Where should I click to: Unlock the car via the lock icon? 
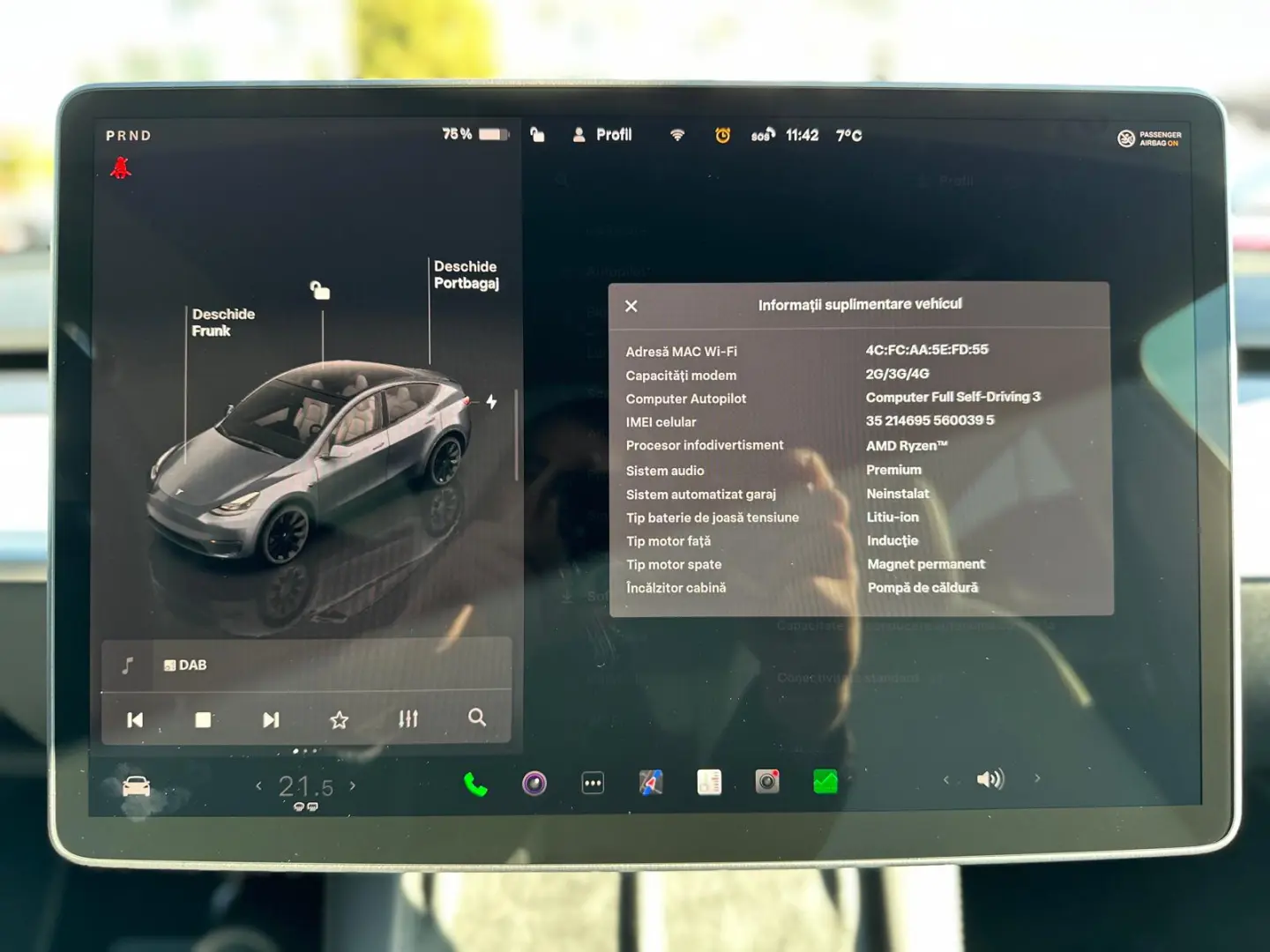coord(536,134)
